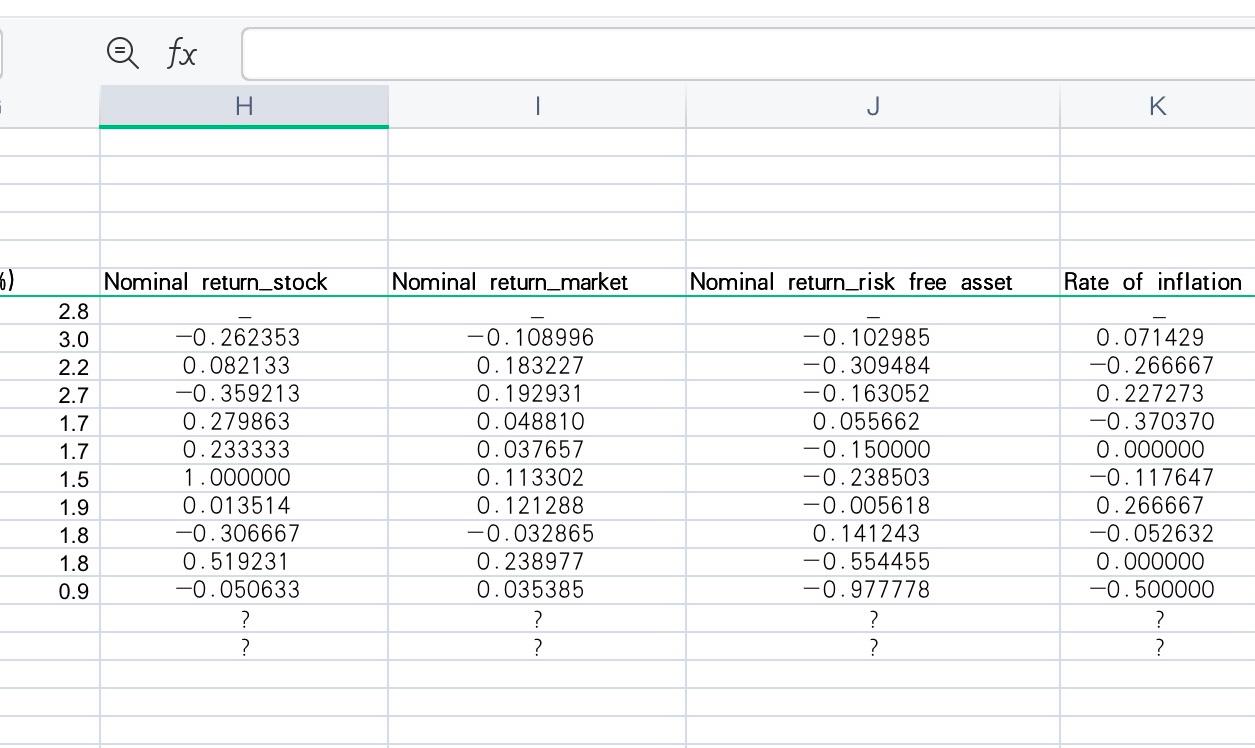The image size is (1255, 748).
Task: Click the cell showing 0.266667
Action: pyautogui.click(x=1157, y=506)
